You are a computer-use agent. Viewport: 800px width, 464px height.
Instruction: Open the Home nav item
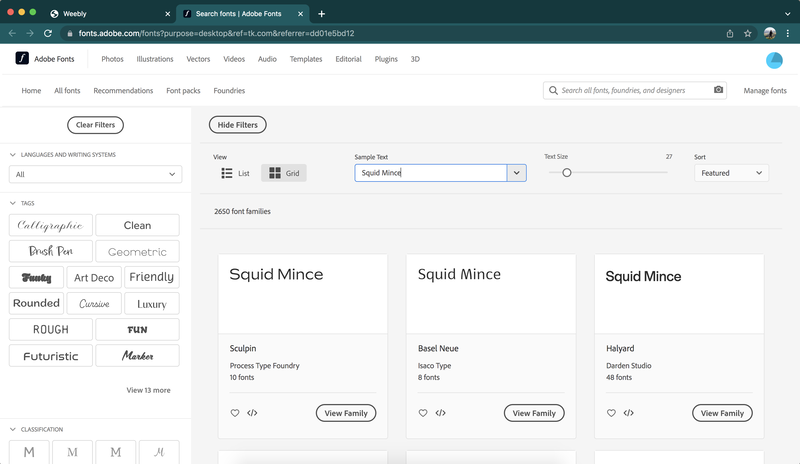(31, 90)
